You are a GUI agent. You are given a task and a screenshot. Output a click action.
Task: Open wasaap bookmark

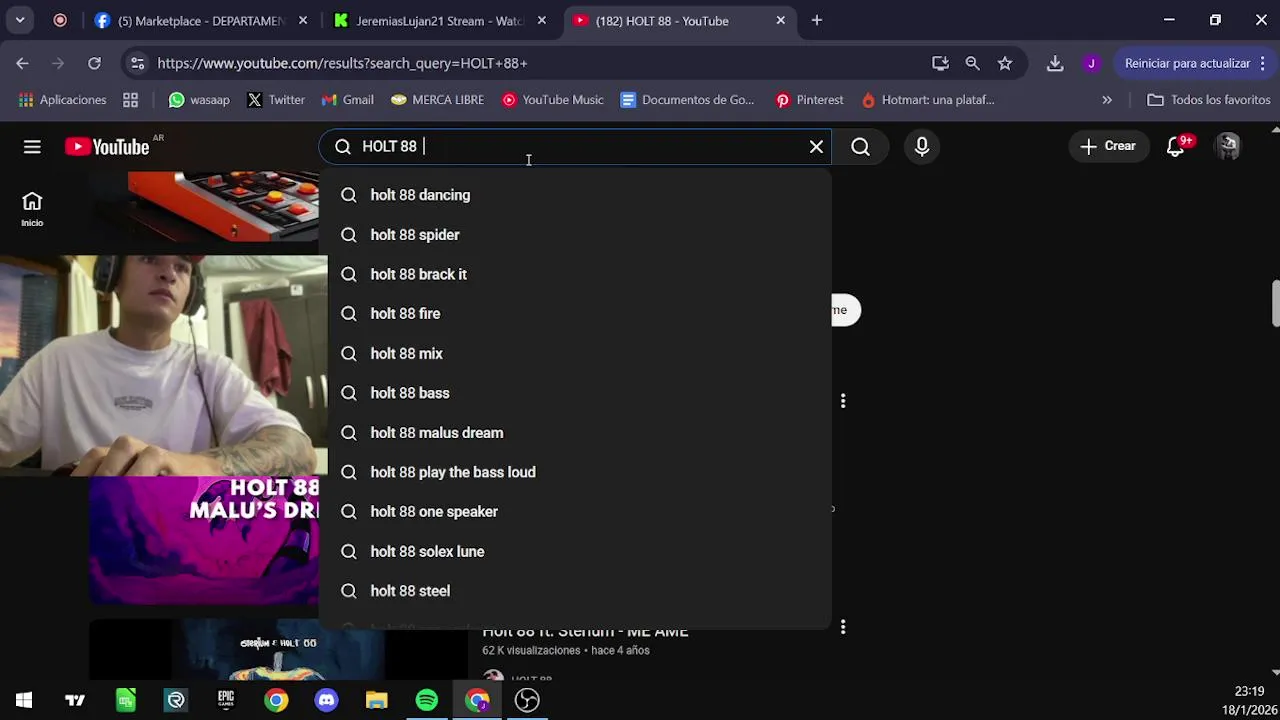199,100
